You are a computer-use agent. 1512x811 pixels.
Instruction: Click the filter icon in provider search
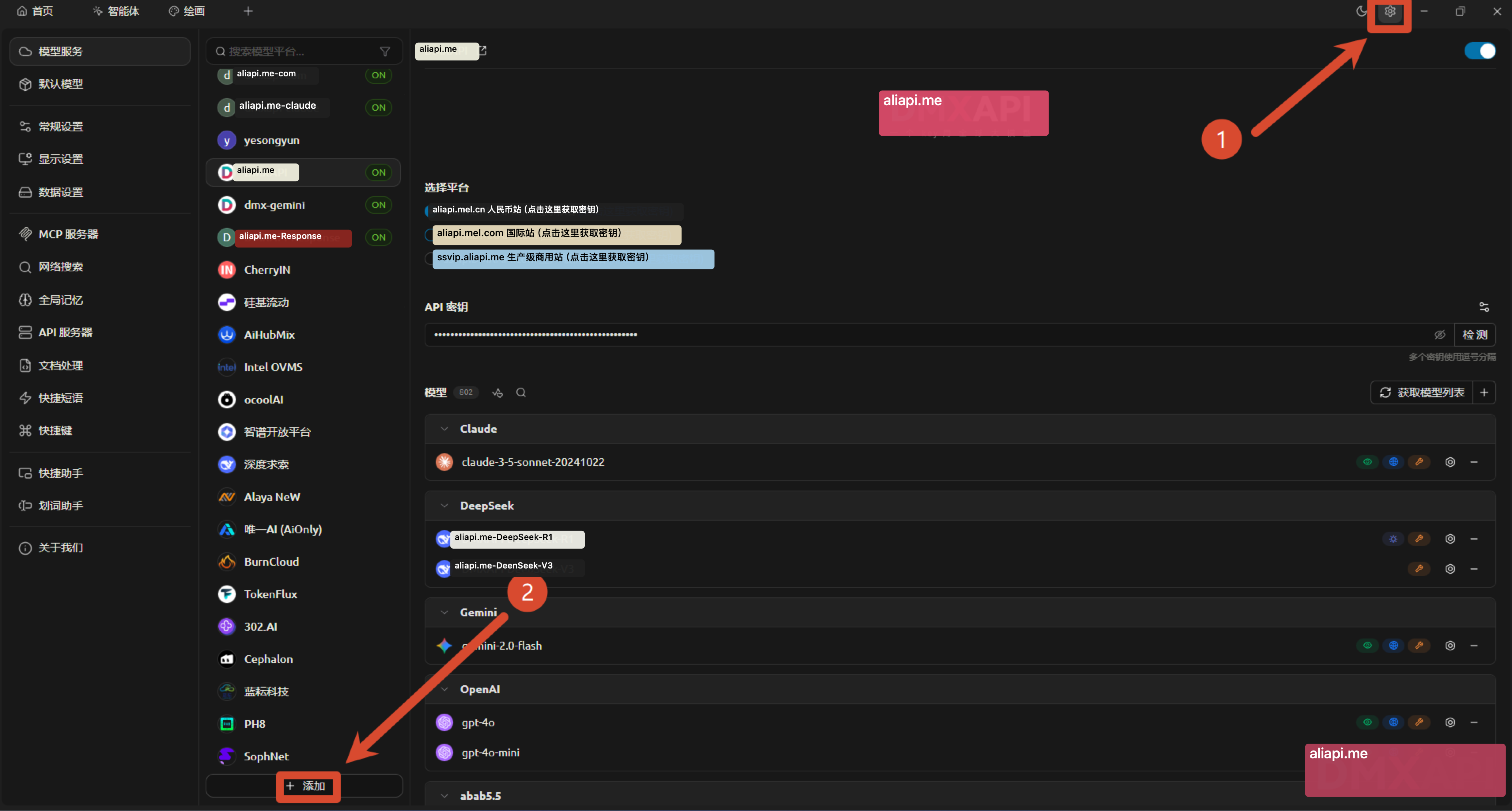coord(385,52)
